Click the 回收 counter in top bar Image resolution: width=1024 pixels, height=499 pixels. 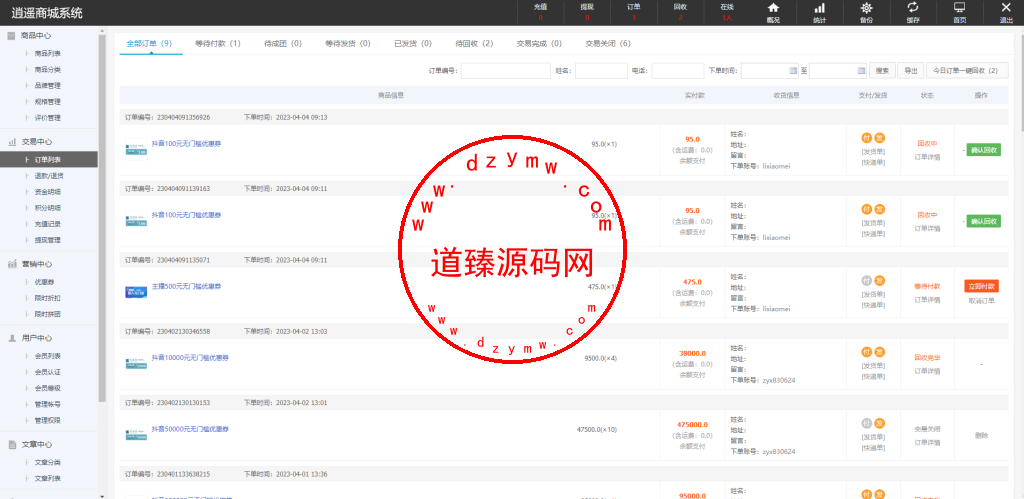point(680,12)
